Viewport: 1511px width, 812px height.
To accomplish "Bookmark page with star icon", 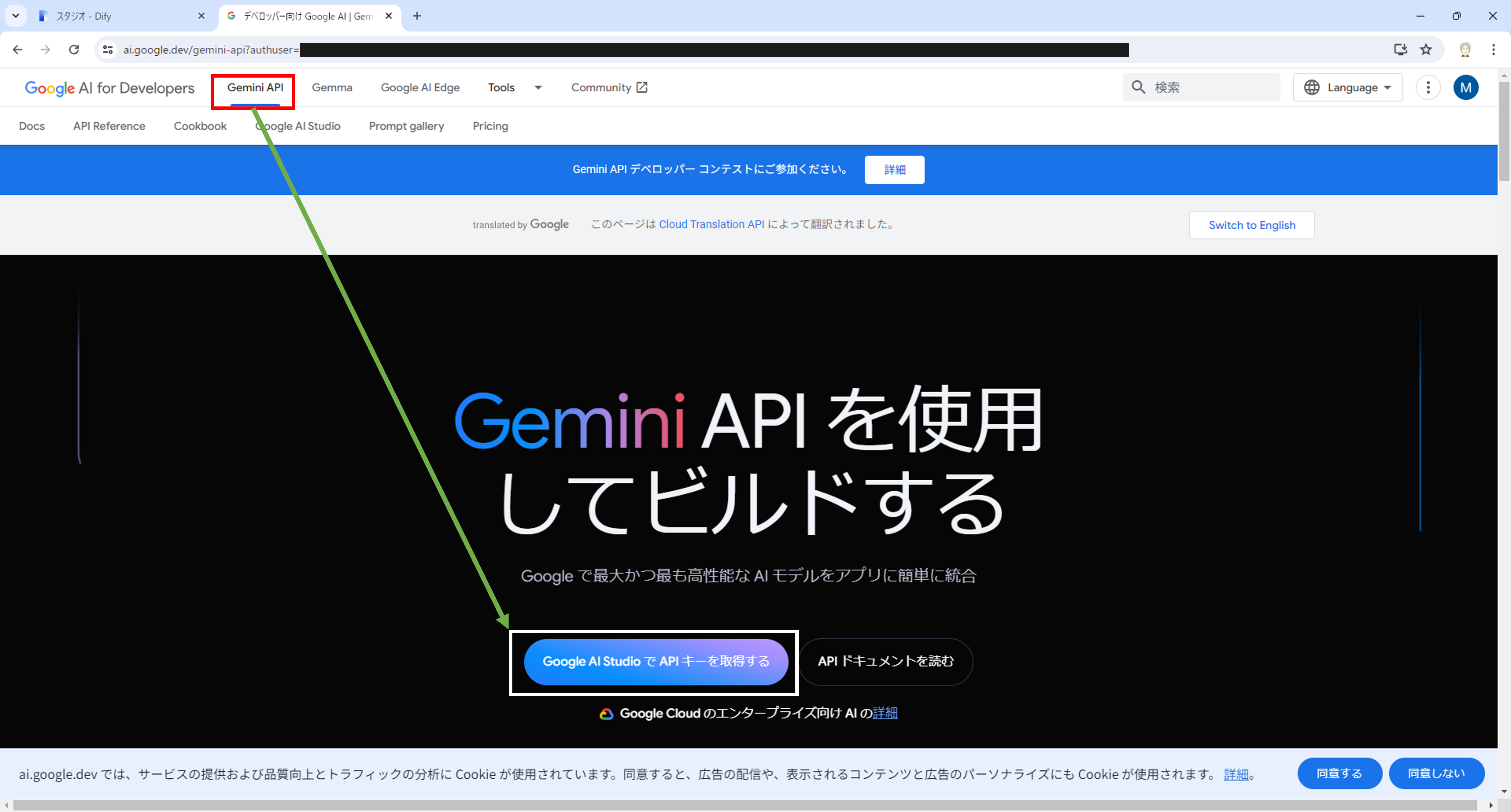I will (1426, 50).
